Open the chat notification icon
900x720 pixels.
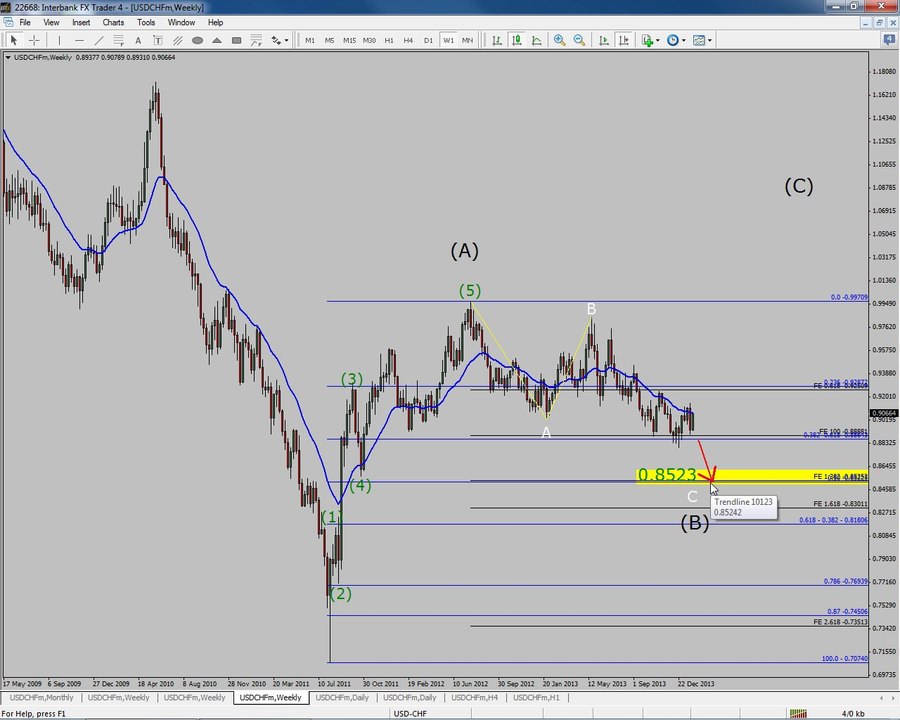tap(889, 40)
